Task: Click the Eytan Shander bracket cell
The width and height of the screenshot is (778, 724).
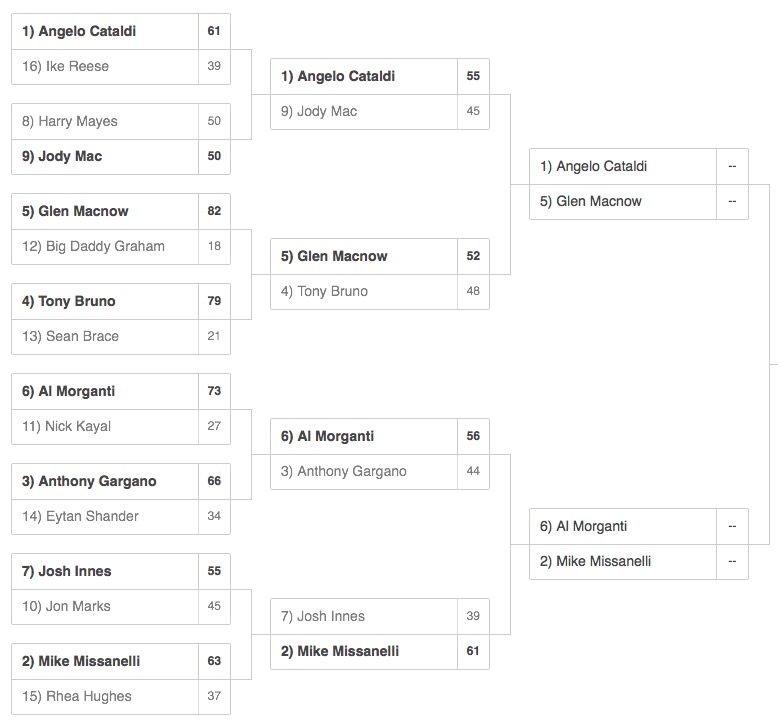Action: 121,517
